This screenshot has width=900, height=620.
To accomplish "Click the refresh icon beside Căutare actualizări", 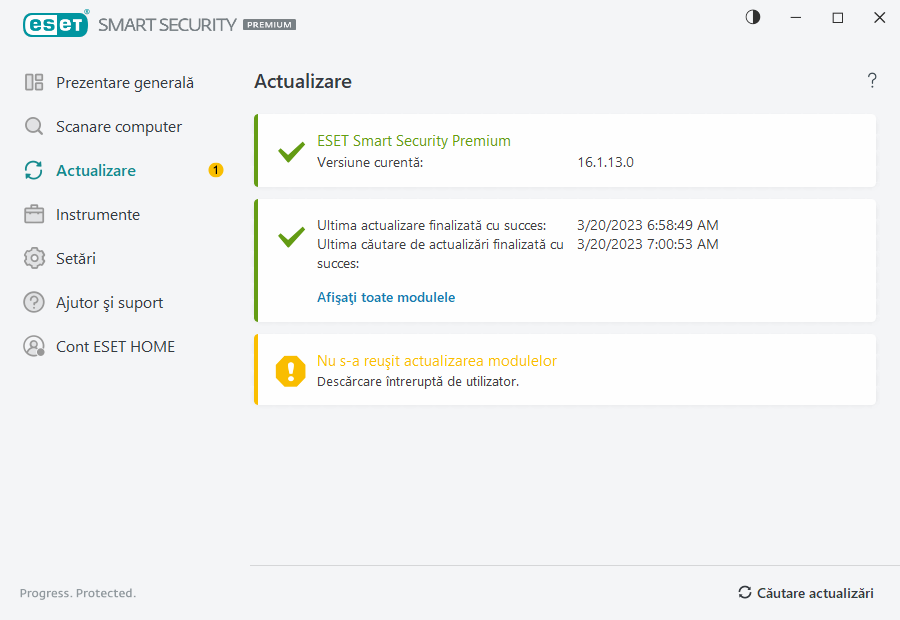I will pos(744,592).
